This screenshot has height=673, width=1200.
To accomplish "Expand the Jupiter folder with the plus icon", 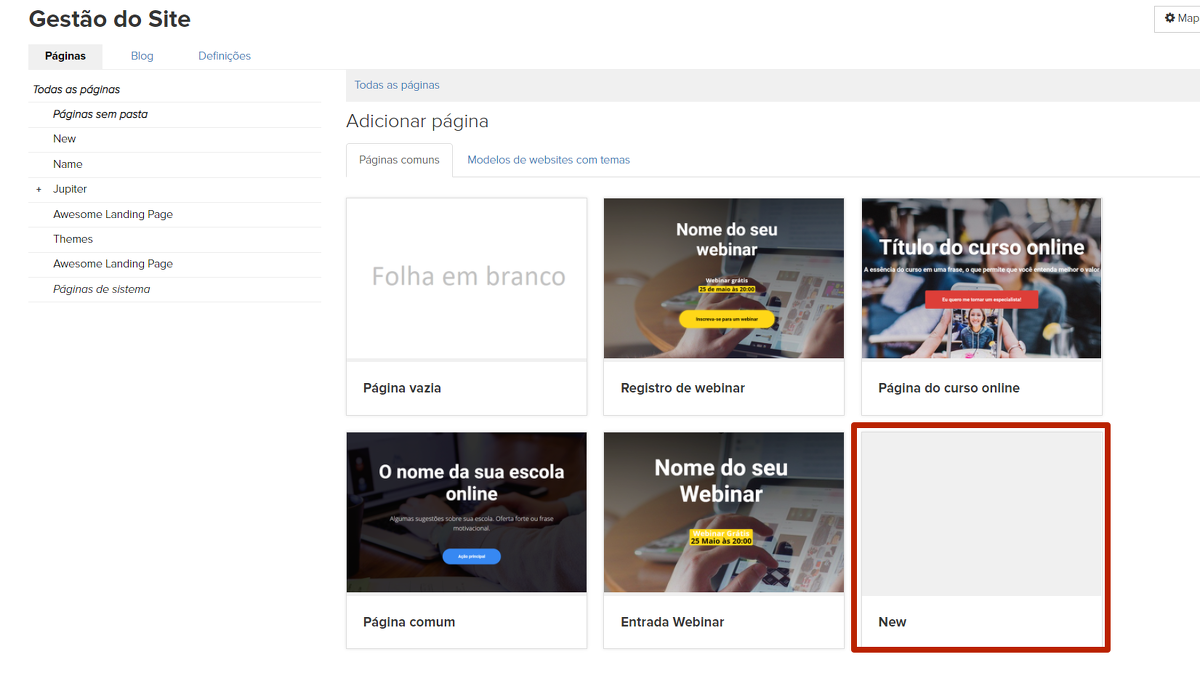I will [x=39, y=189].
